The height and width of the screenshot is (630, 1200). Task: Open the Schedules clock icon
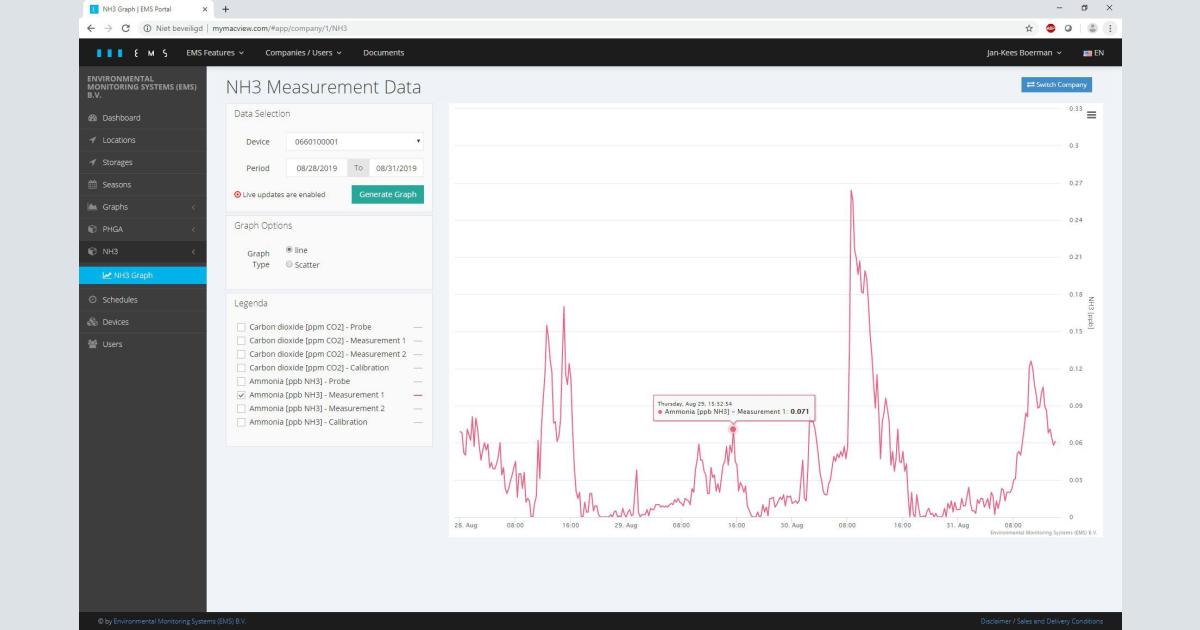pos(91,299)
